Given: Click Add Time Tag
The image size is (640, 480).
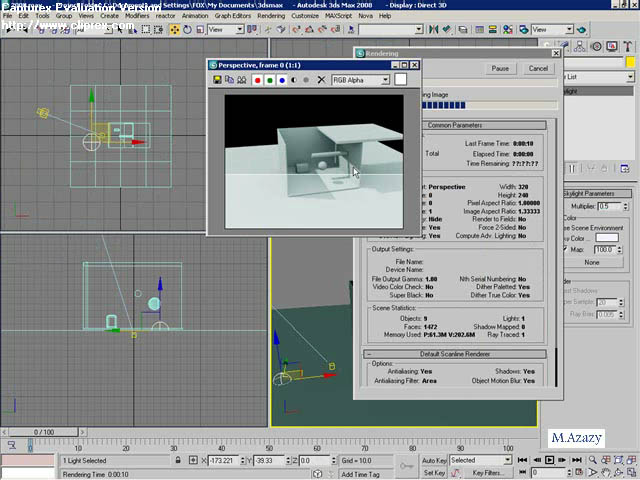Looking at the screenshot, I should [360, 474].
